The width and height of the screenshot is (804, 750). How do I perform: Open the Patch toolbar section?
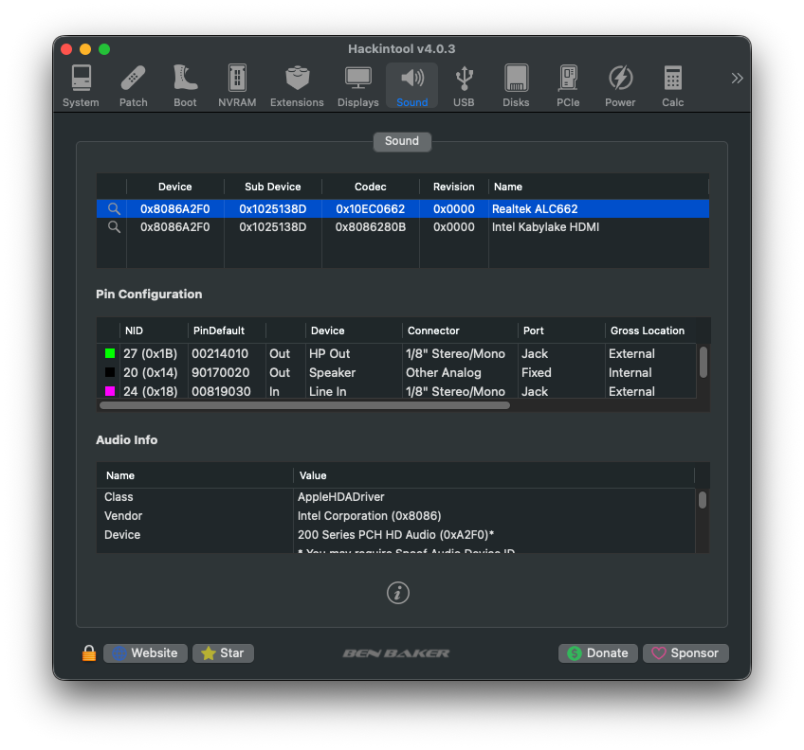(133, 86)
